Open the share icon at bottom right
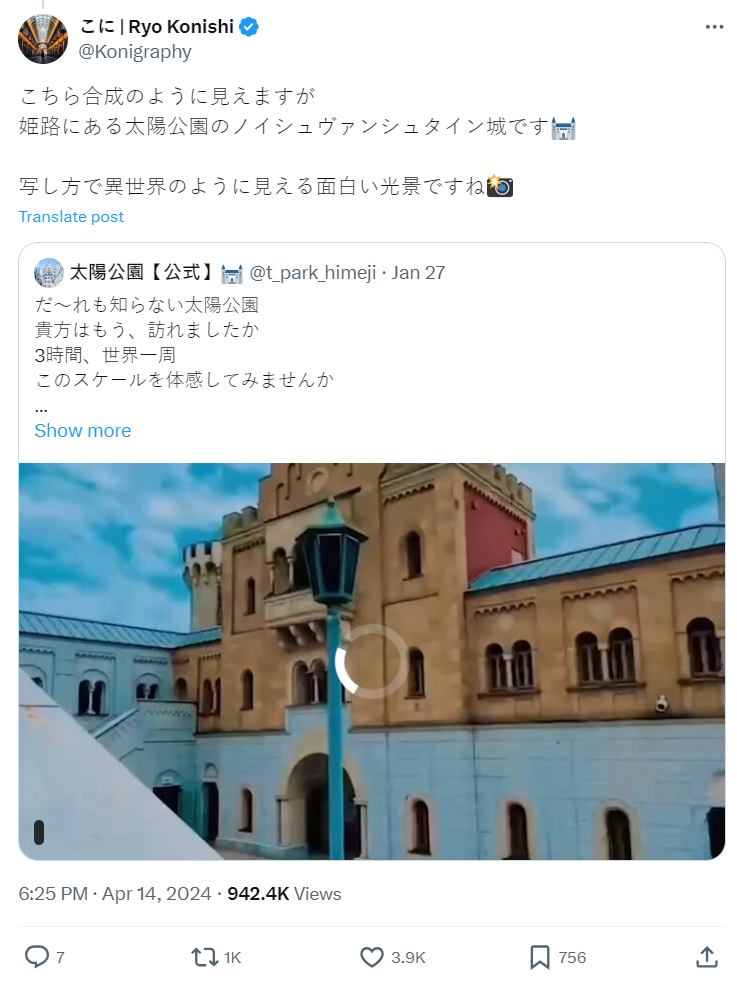 point(706,957)
